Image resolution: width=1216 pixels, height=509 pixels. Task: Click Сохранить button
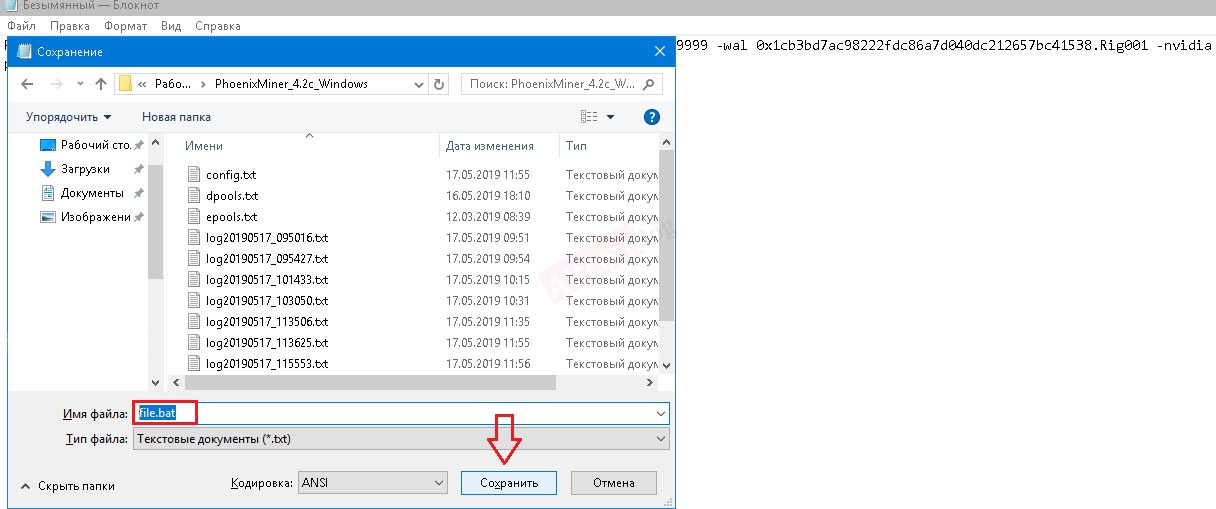point(509,483)
